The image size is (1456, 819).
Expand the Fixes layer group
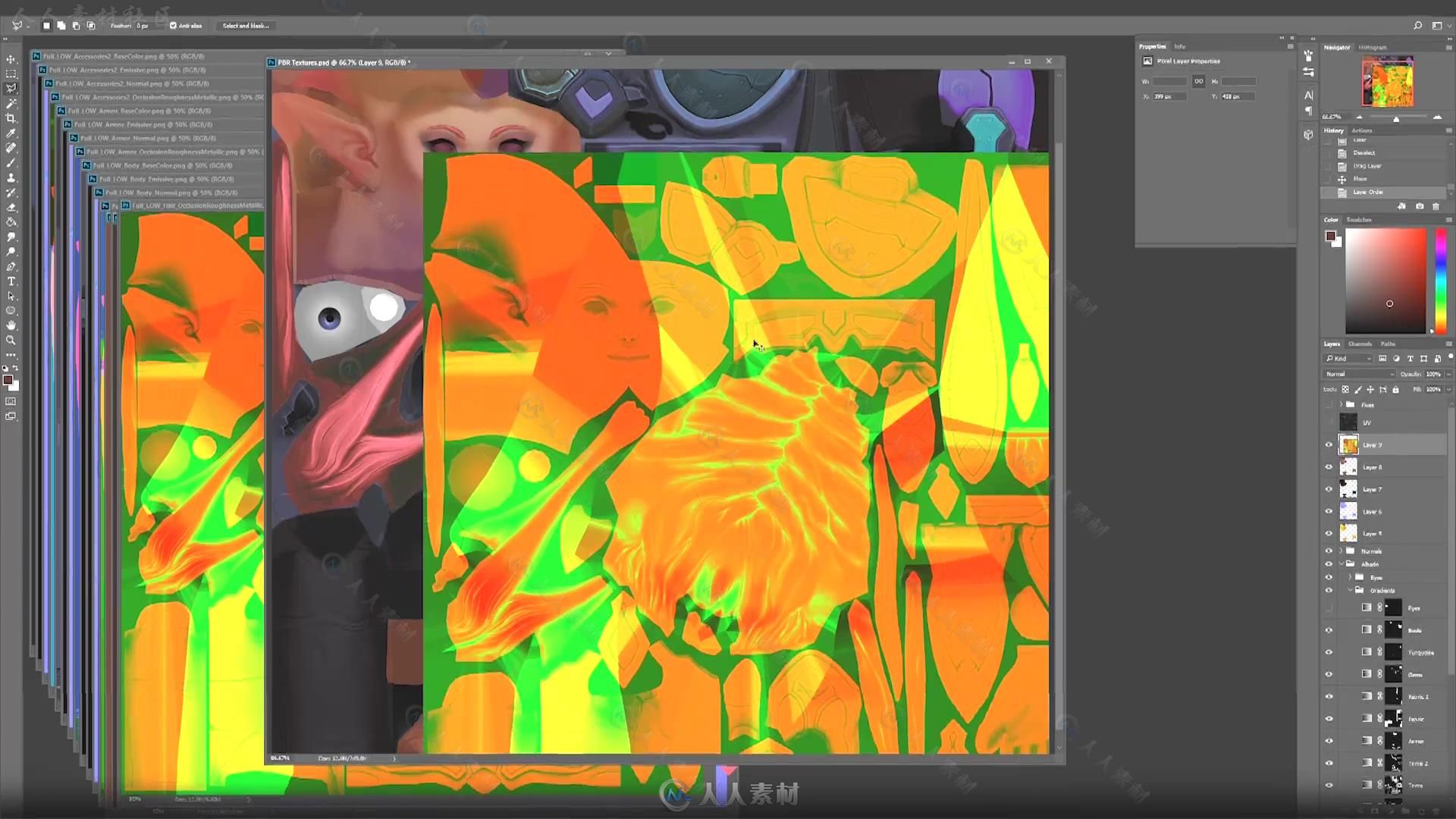(x=1341, y=405)
